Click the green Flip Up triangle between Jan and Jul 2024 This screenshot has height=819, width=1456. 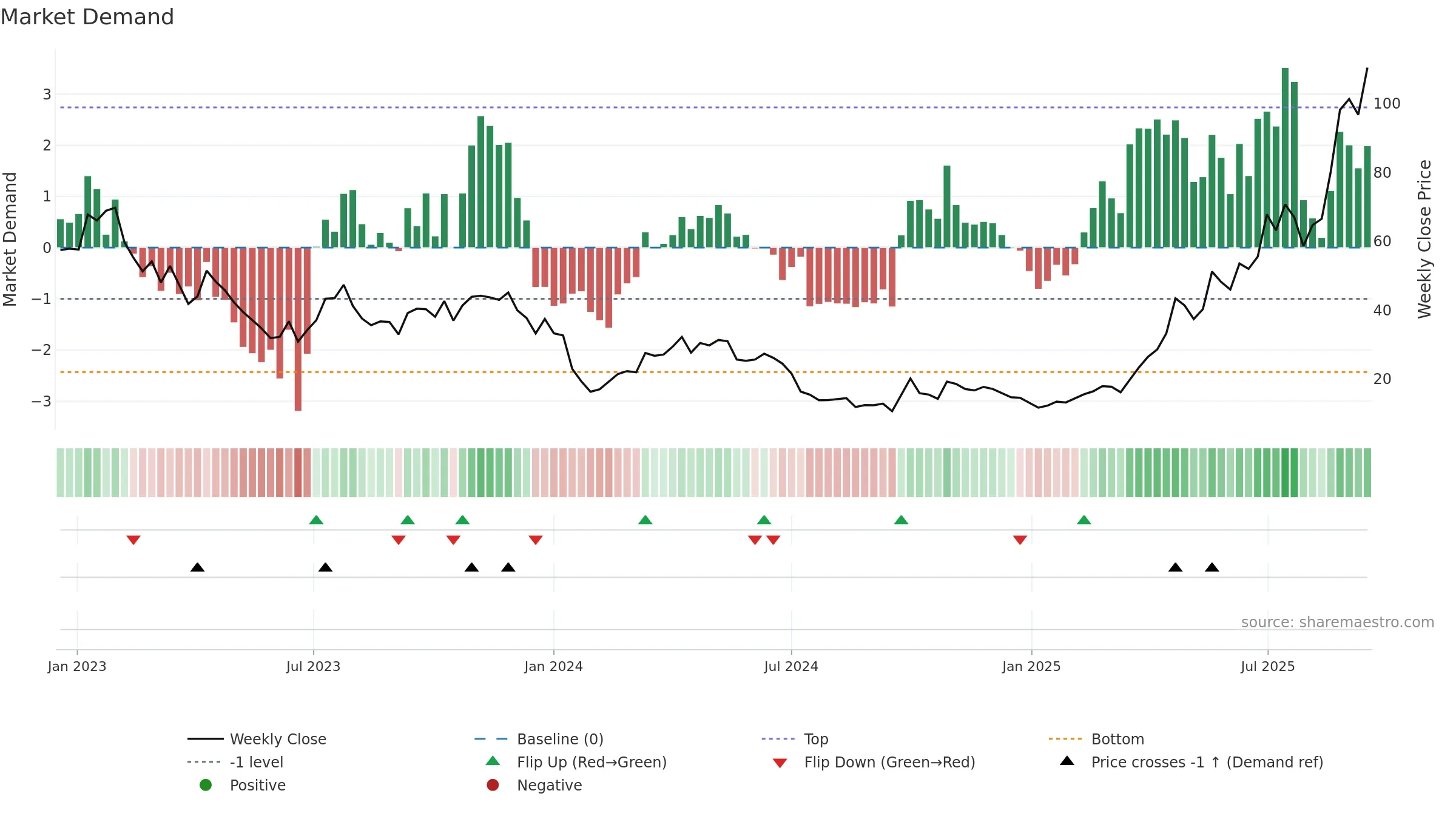pos(645,520)
